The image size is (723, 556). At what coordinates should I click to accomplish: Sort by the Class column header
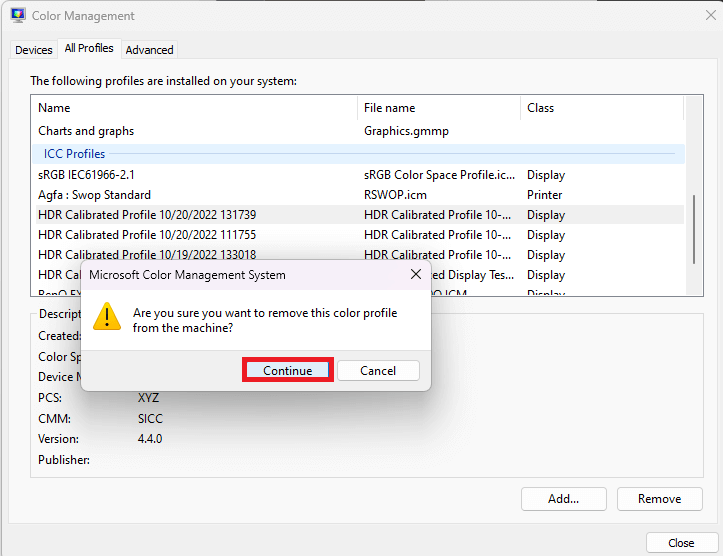click(602, 108)
